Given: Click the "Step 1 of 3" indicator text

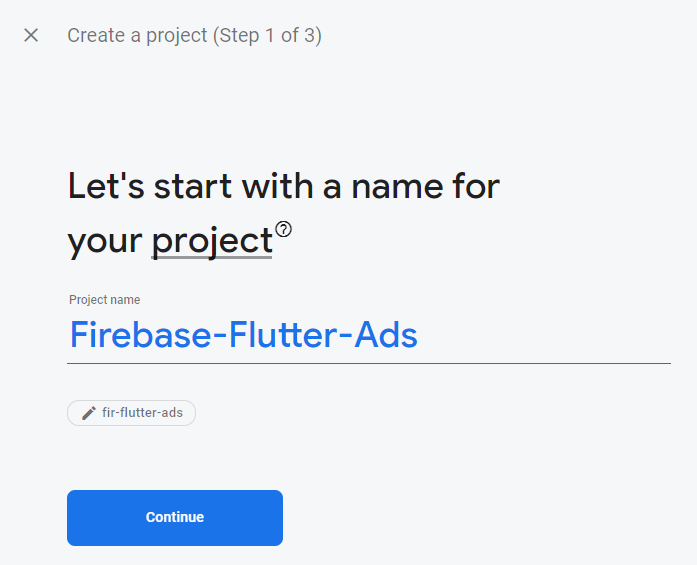Looking at the screenshot, I should pyautogui.click(x=265, y=36).
